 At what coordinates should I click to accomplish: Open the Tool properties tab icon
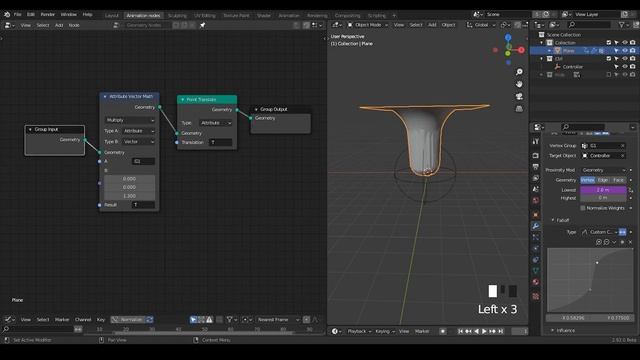[536, 142]
